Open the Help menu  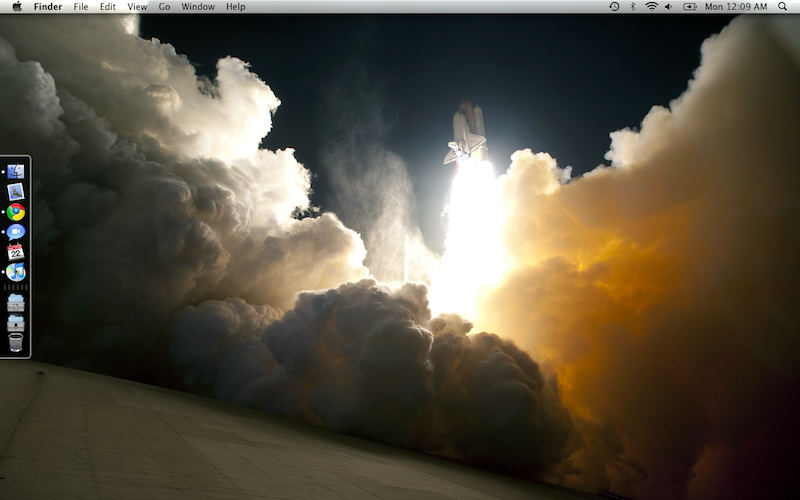(236, 7)
